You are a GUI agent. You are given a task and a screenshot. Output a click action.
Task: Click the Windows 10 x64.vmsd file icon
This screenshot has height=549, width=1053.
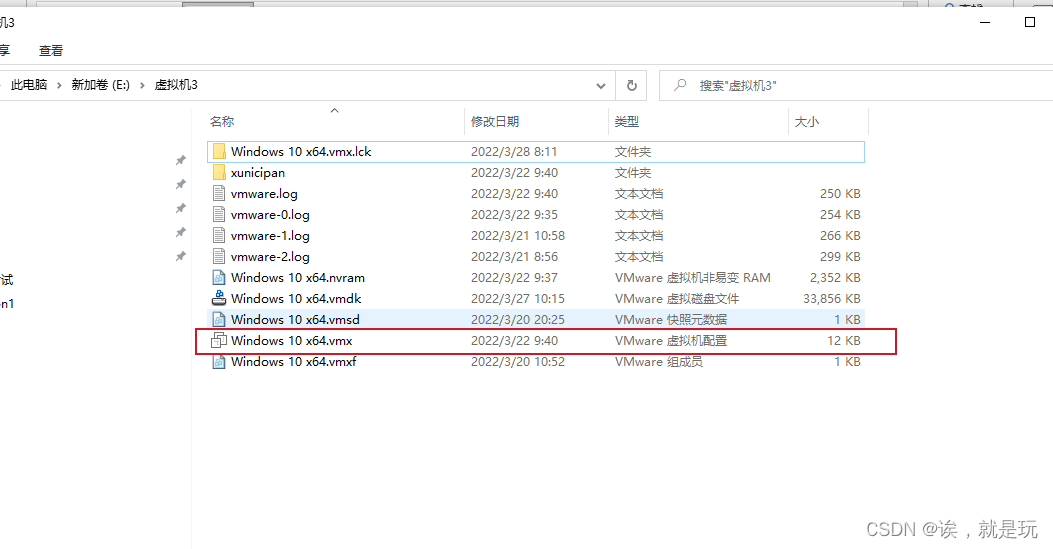[x=219, y=319]
